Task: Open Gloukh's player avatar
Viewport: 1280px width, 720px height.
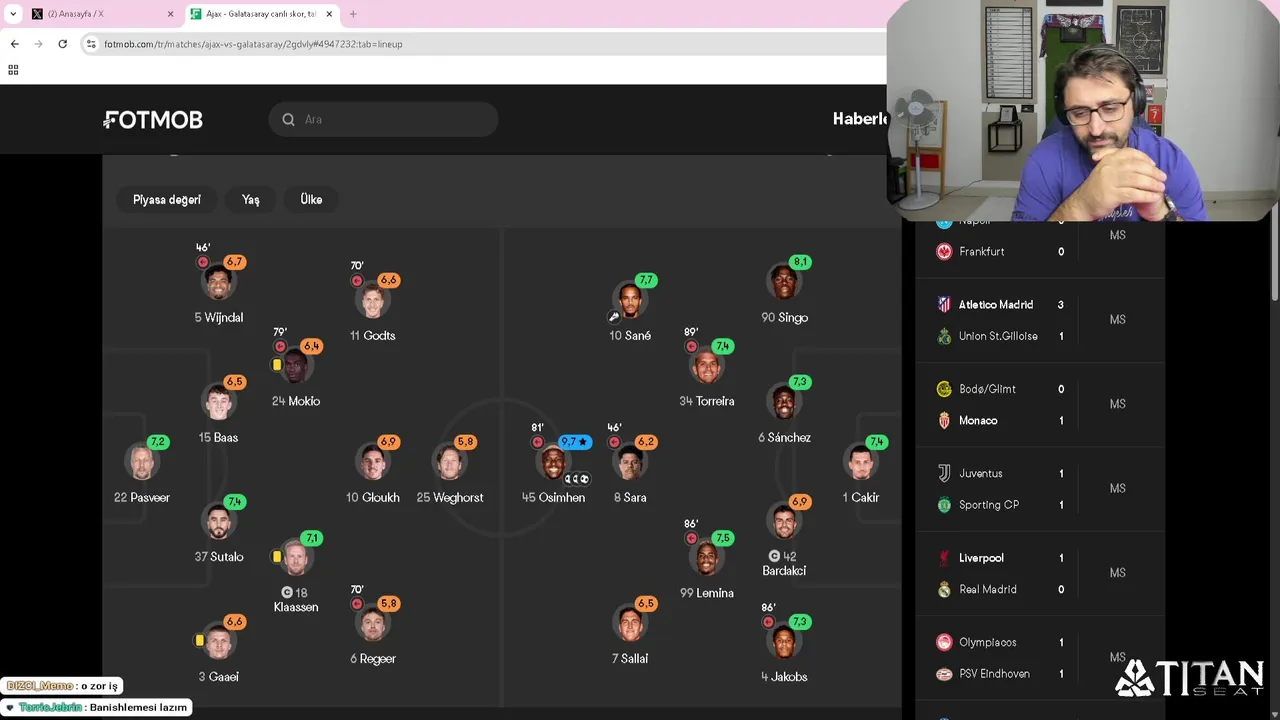Action: (x=372, y=463)
